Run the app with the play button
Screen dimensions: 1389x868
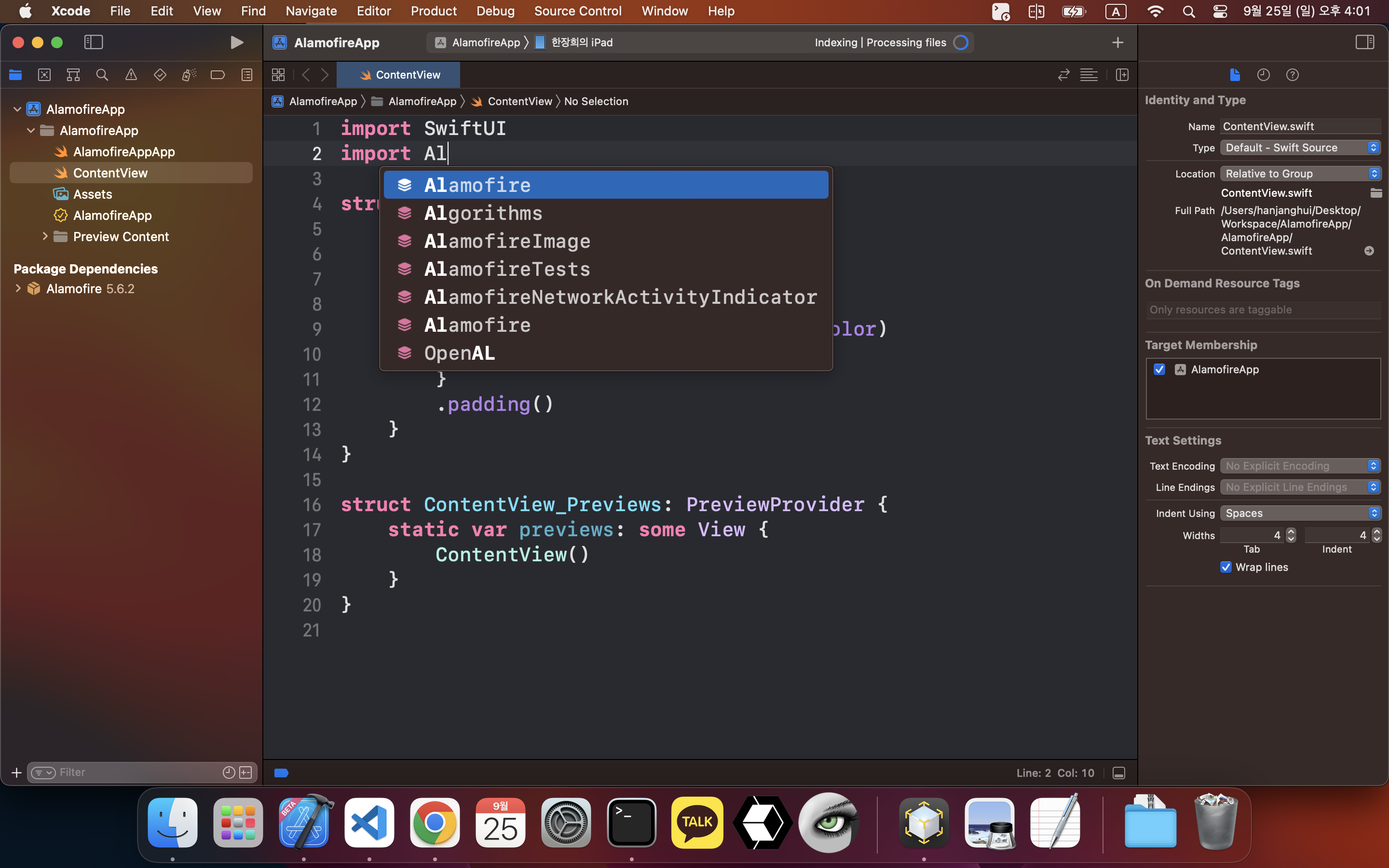point(236,42)
